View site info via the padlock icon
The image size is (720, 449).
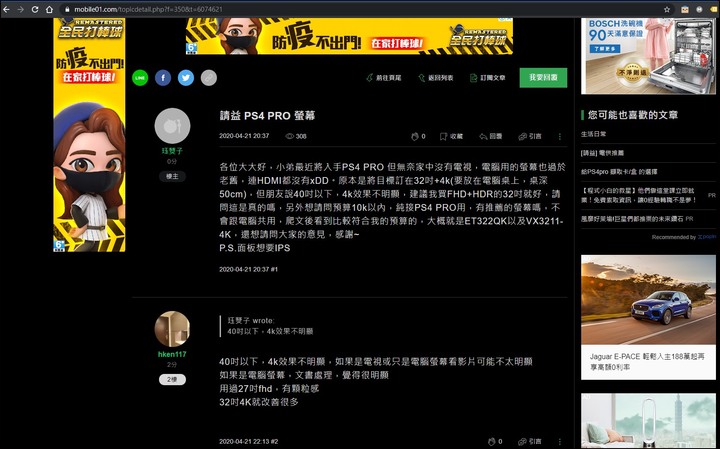[67, 9]
